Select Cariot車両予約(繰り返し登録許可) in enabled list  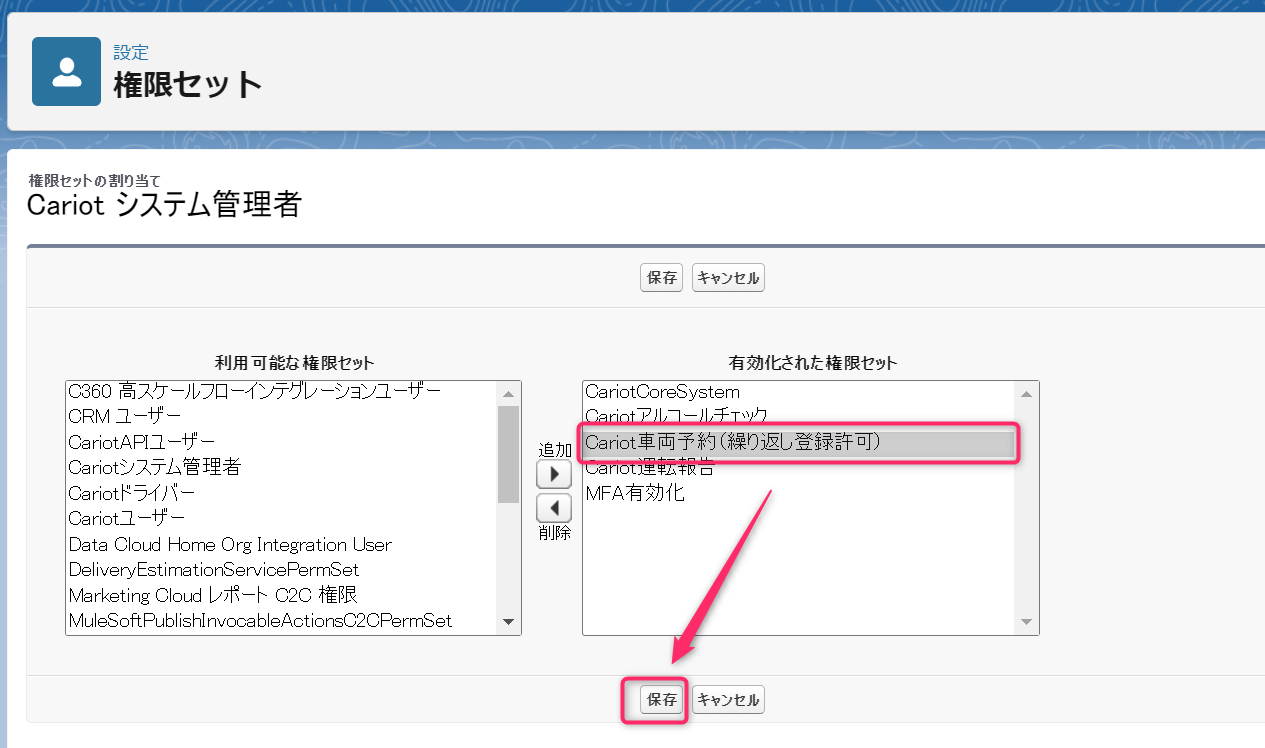799,442
